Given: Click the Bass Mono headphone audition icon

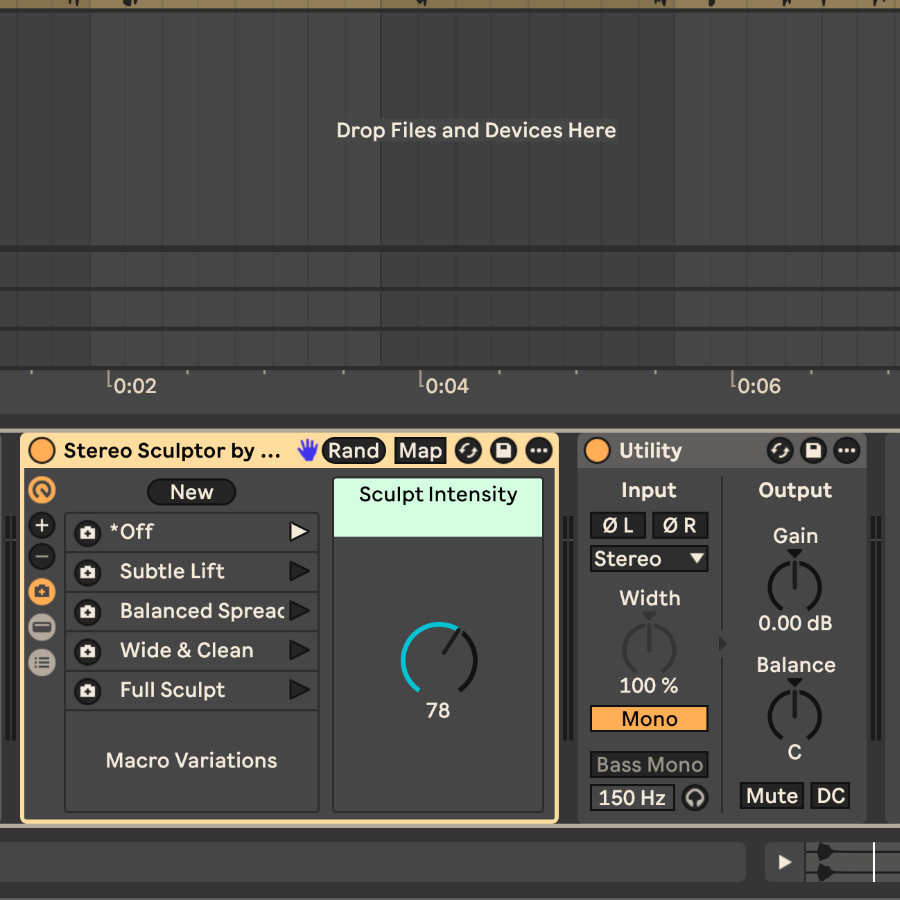Looking at the screenshot, I should click(694, 798).
